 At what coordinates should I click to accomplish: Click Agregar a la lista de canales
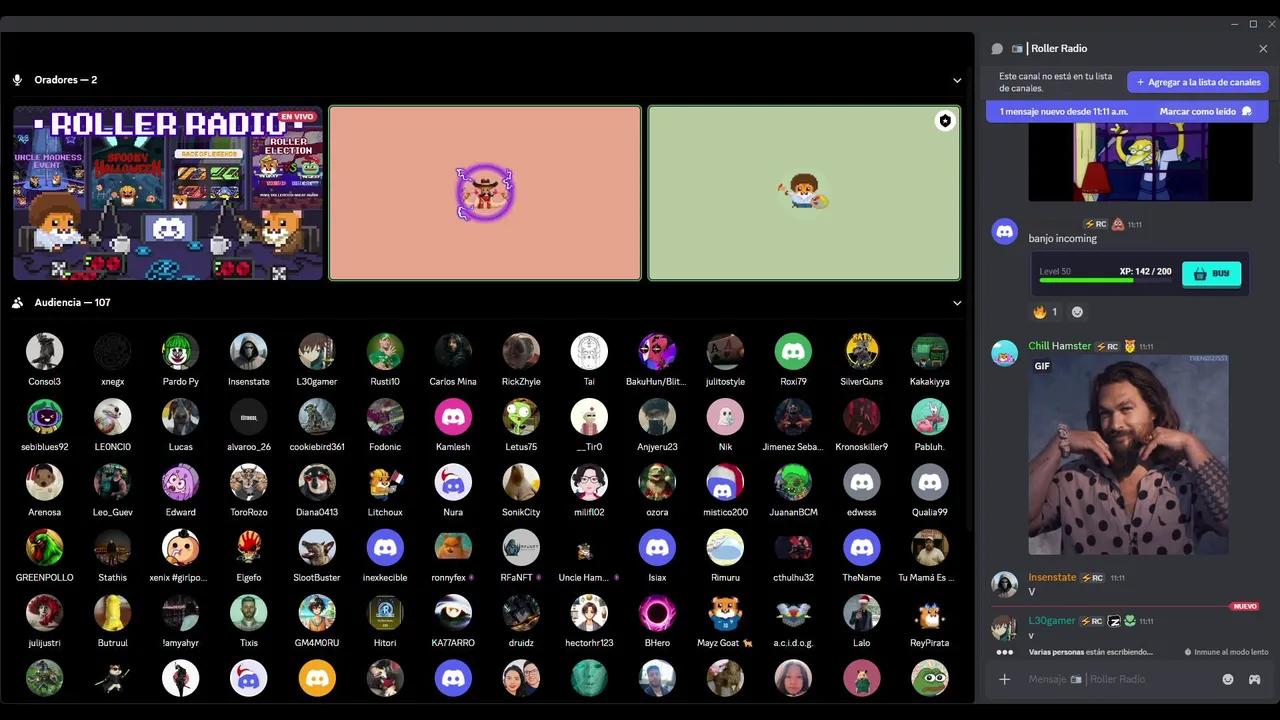(1198, 82)
